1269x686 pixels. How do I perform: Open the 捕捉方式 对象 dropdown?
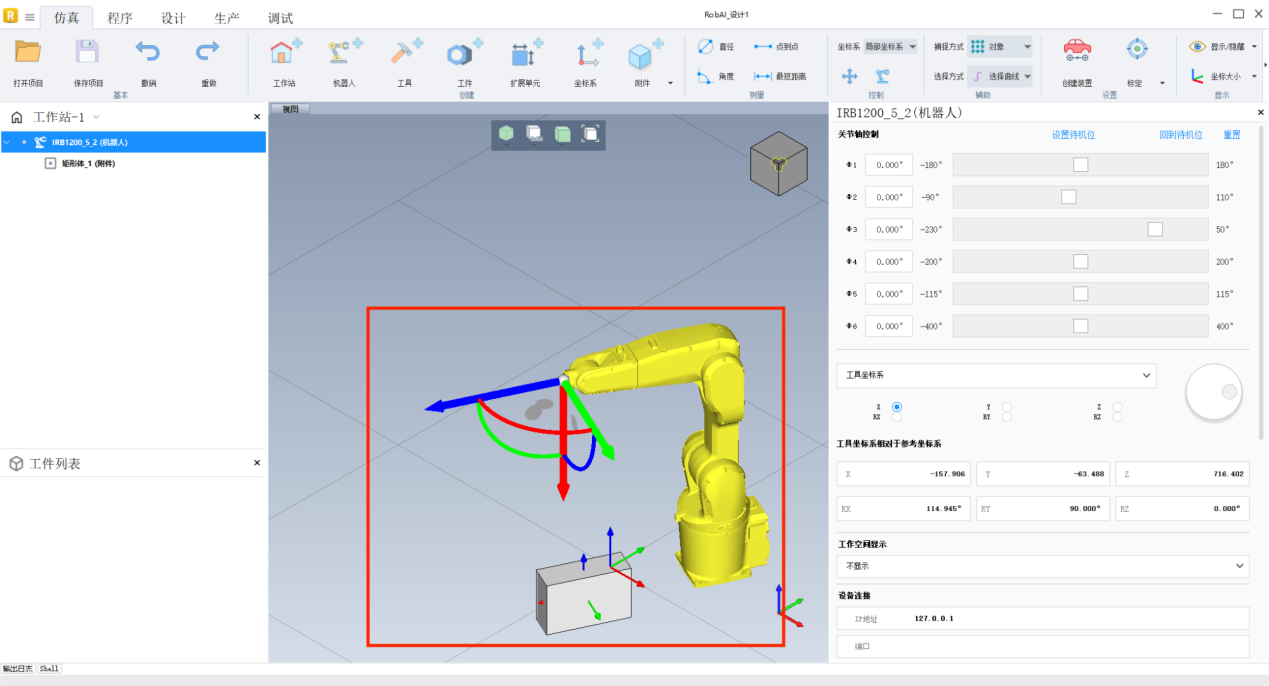pos(999,46)
